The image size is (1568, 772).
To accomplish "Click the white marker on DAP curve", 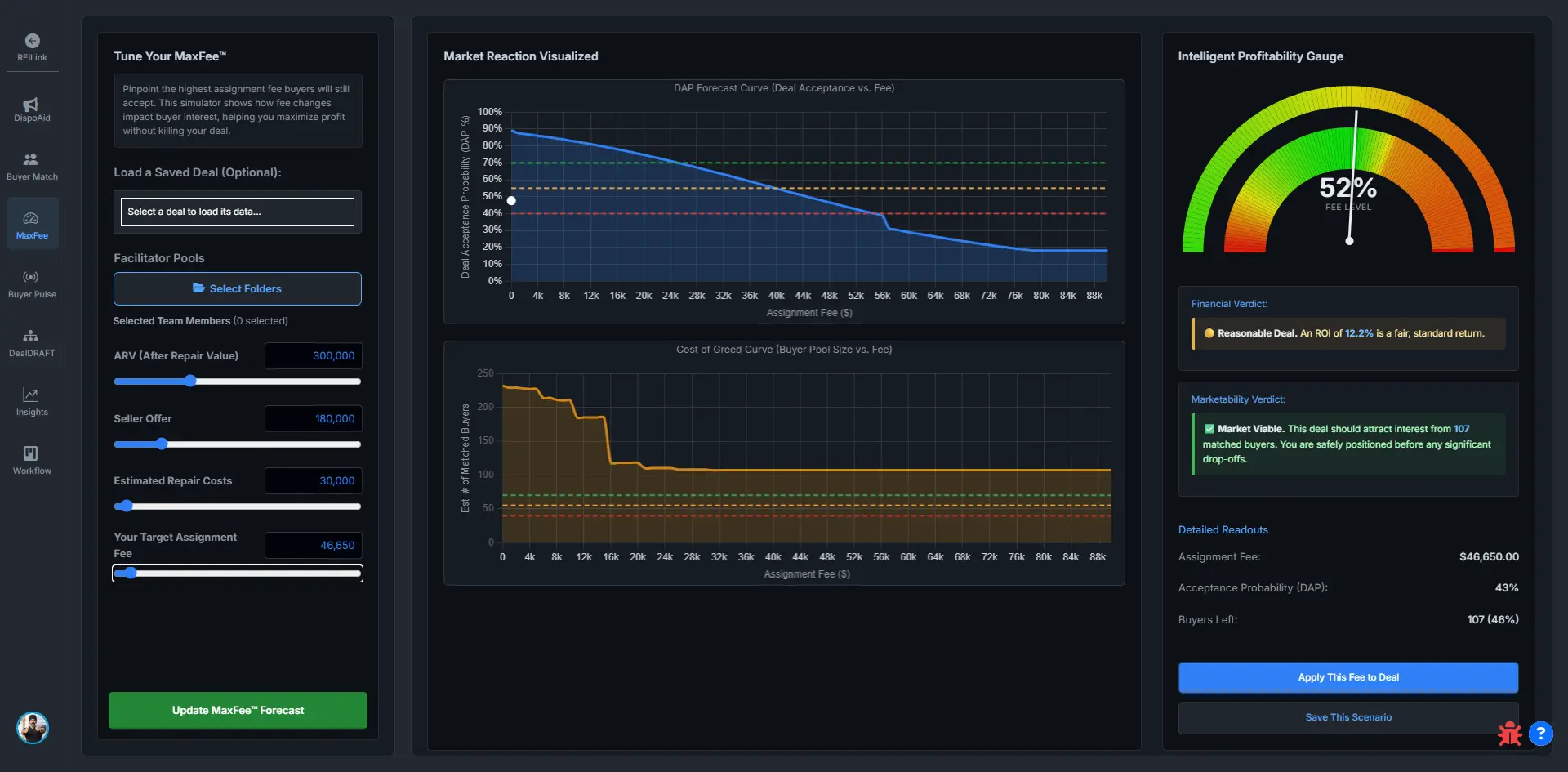I will [511, 200].
